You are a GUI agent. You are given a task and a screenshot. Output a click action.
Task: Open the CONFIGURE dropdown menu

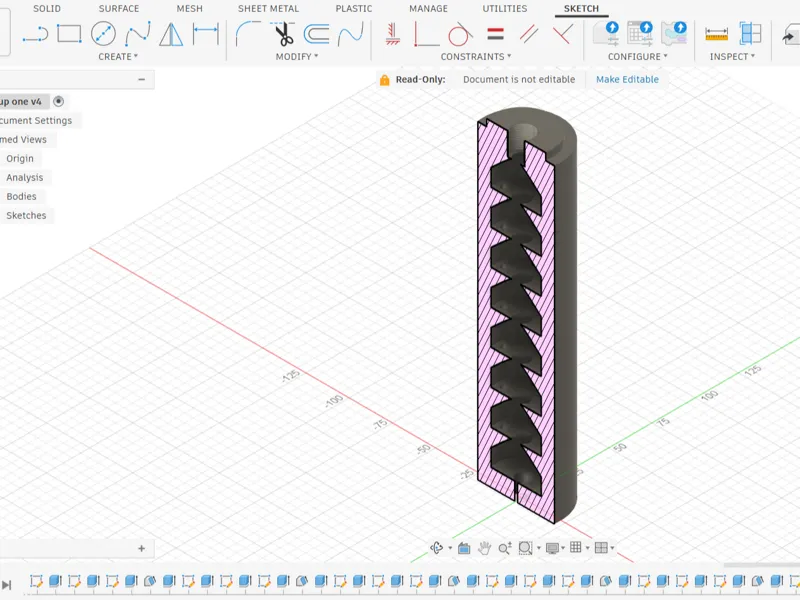(x=637, y=57)
